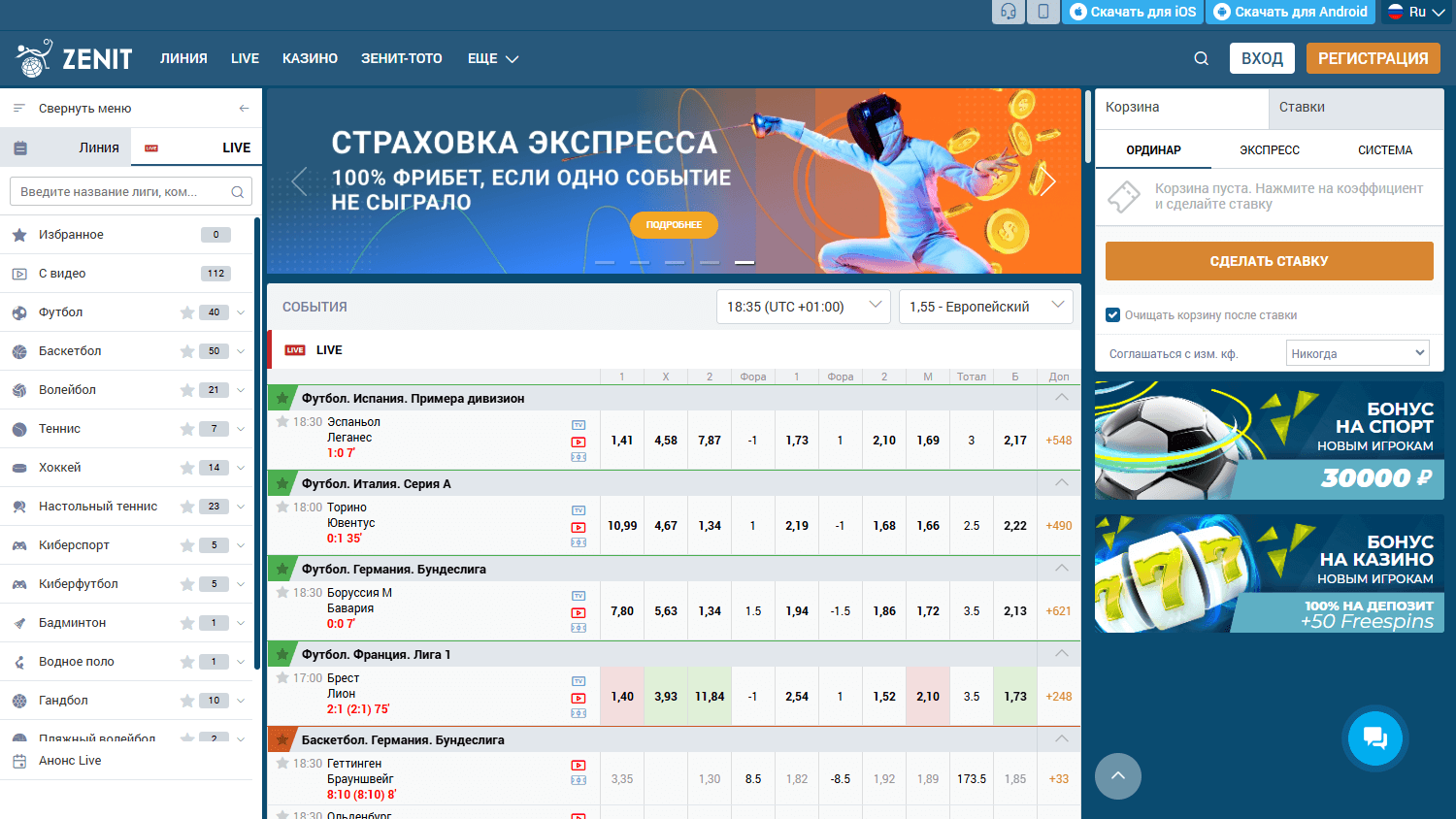Switch to the ЭКСПРЕСС bet tab
The height and width of the screenshot is (819, 1456).
(1270, 150)
